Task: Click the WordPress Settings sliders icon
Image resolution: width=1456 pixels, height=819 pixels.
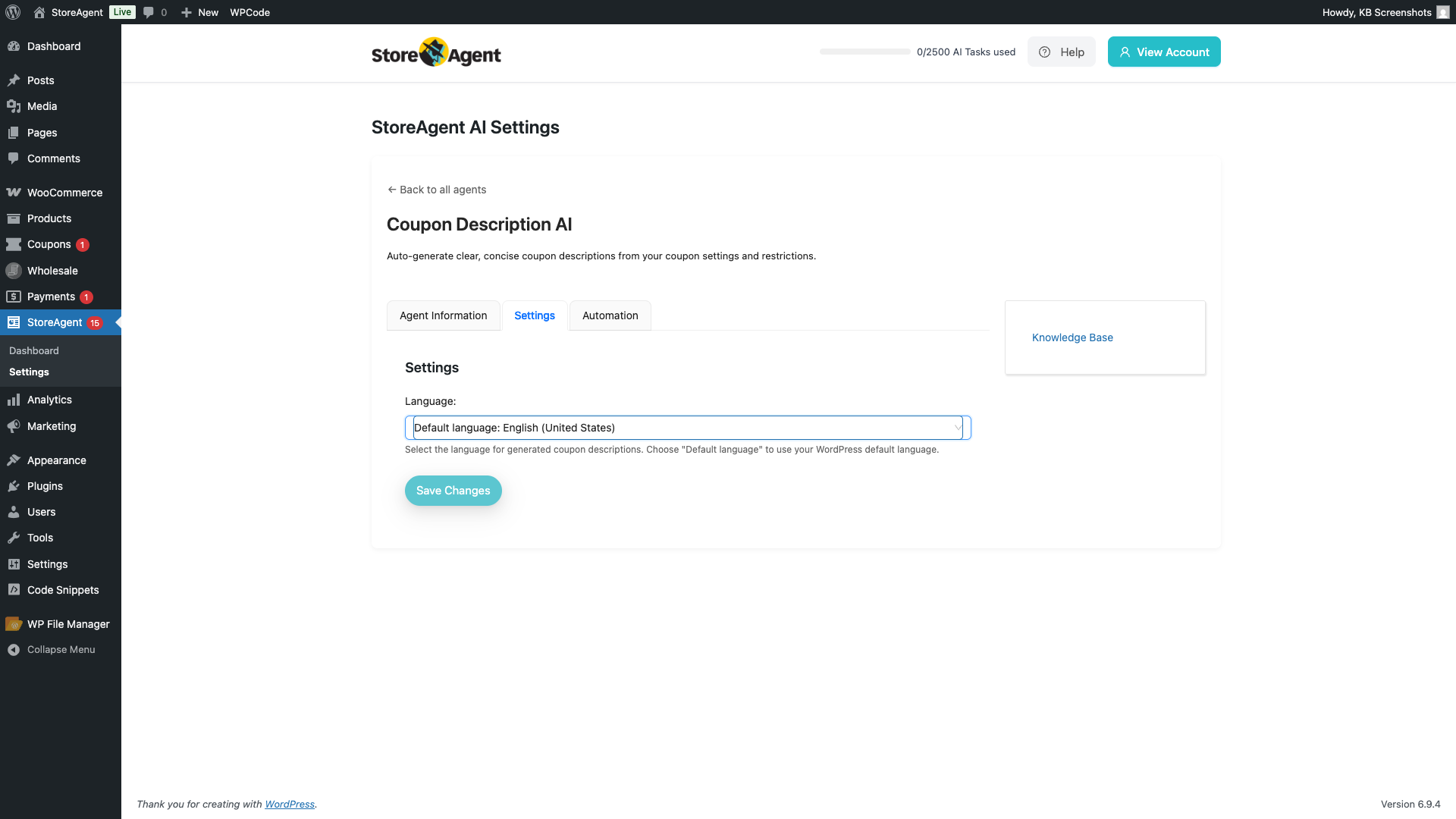Action: [14, 564]
